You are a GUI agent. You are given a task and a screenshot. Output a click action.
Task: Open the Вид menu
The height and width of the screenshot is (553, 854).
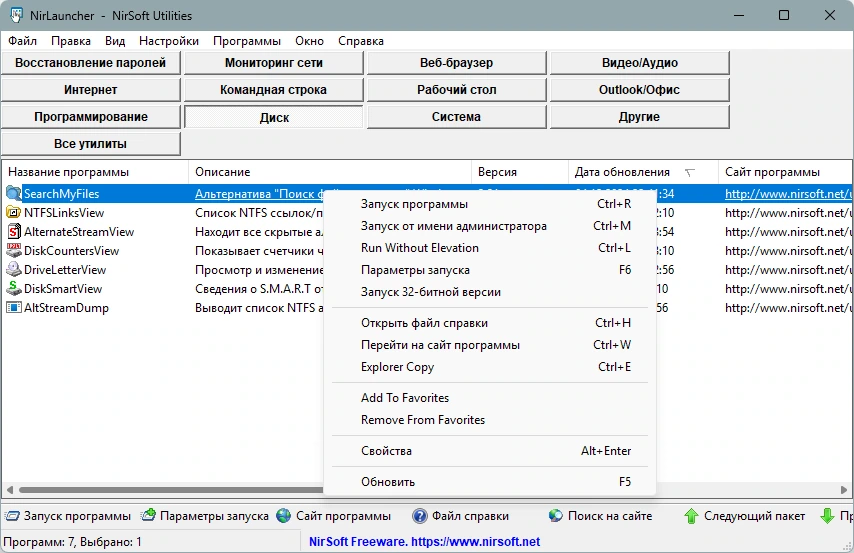click(115, 41)
